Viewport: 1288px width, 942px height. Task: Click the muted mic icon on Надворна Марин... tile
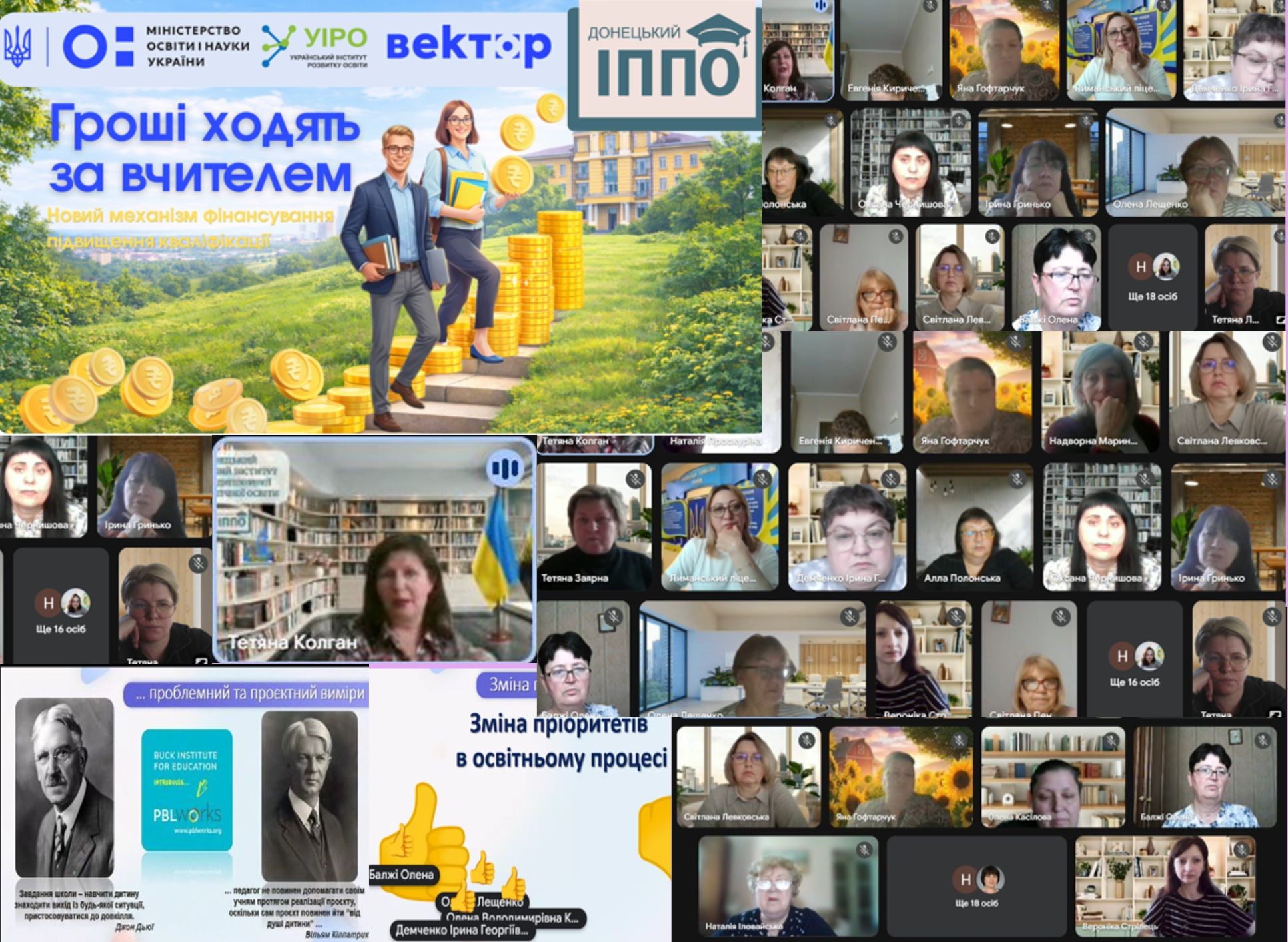pyautogui.click(x=1143, y=343)
